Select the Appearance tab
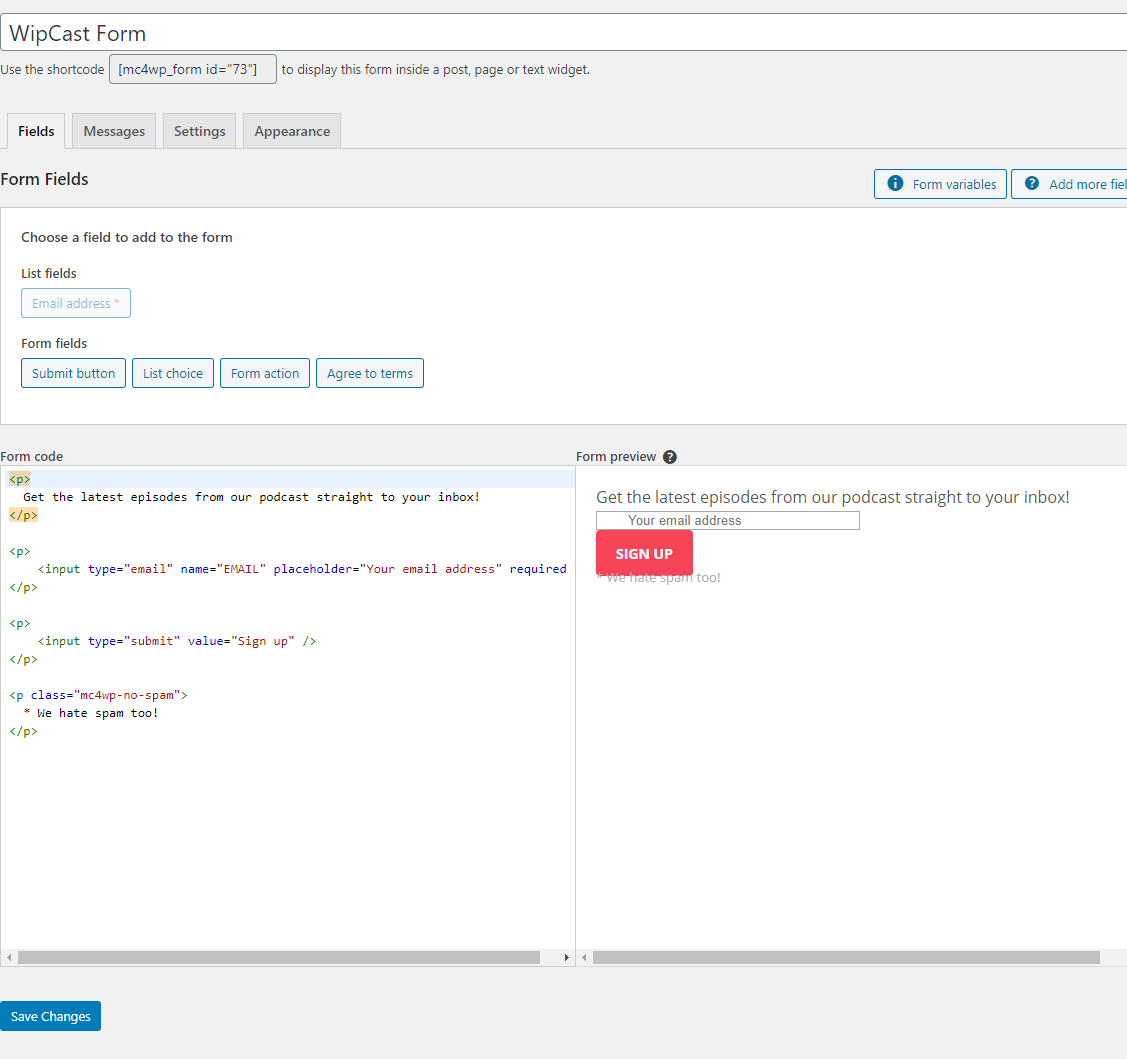 pos(292,131)
